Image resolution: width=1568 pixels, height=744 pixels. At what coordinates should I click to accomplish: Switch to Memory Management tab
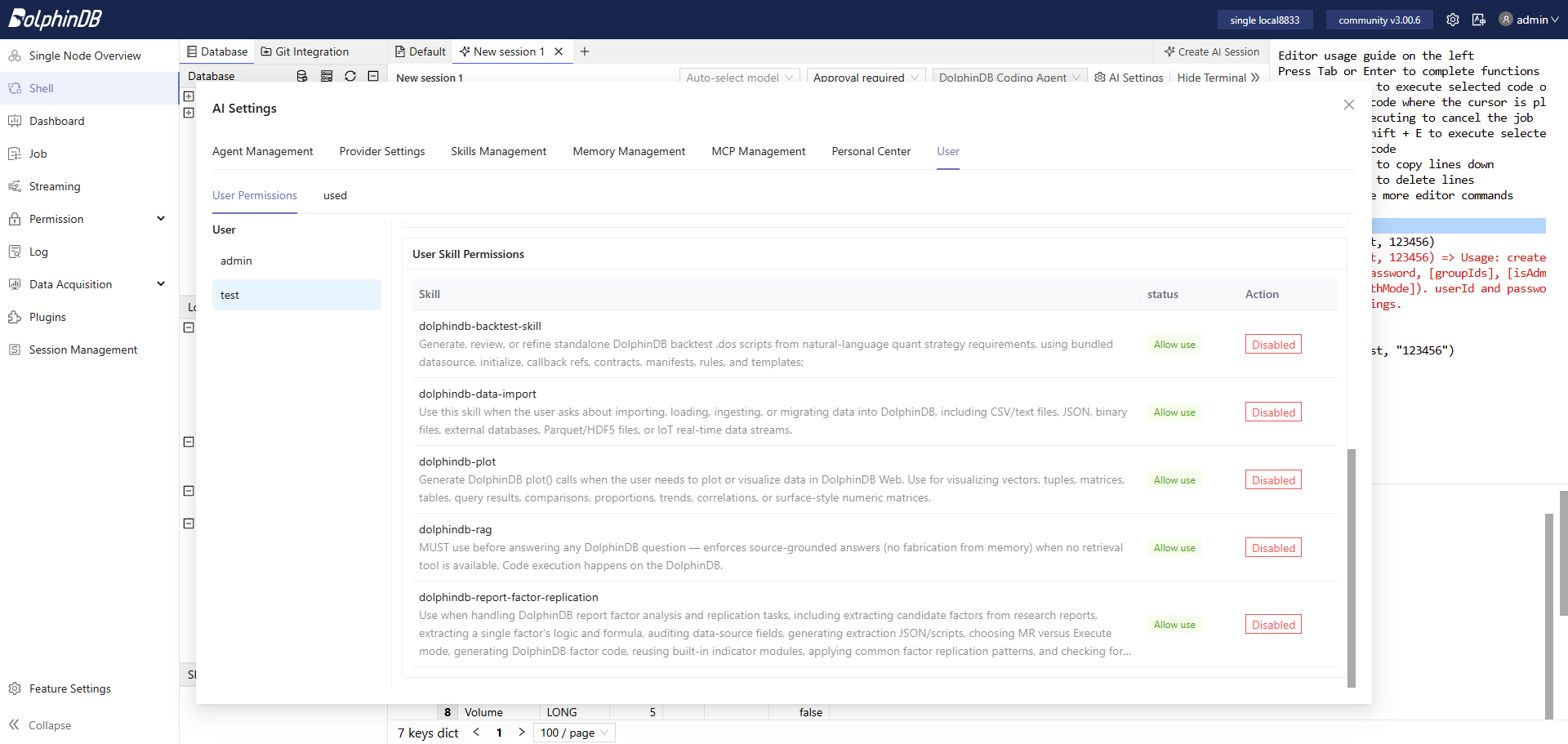(629, 151)
